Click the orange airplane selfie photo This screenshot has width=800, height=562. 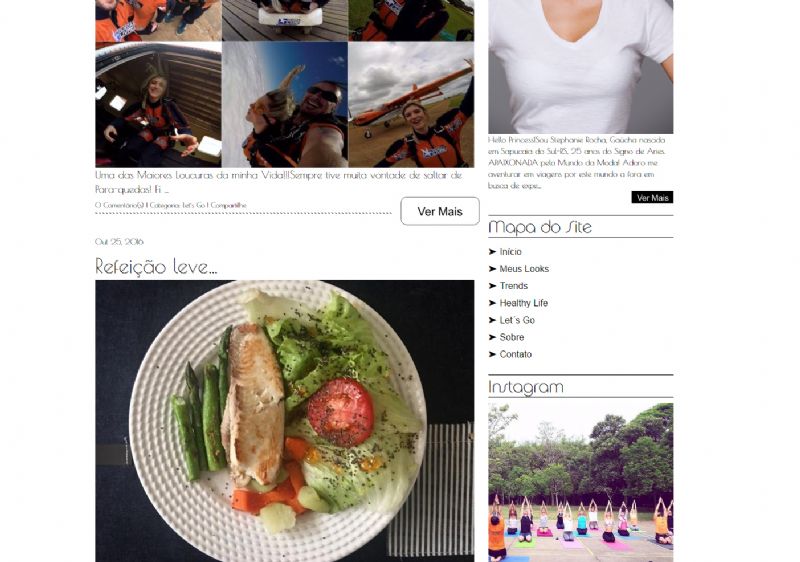[411, 105]
